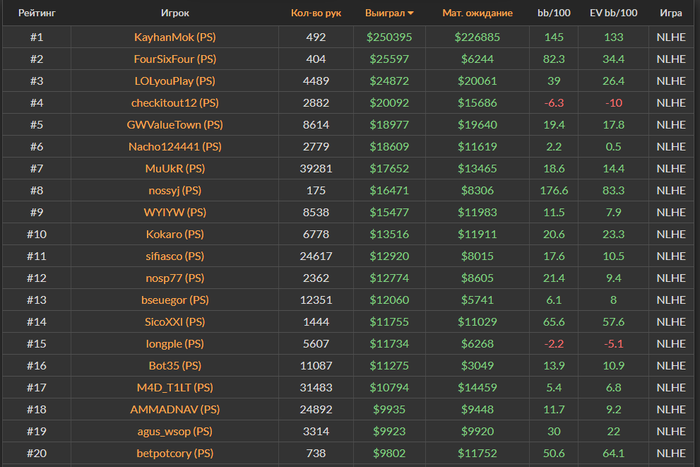Open bseuegor player profile
This screenshot has height=467, width=700.
click(x=164, y=300)
